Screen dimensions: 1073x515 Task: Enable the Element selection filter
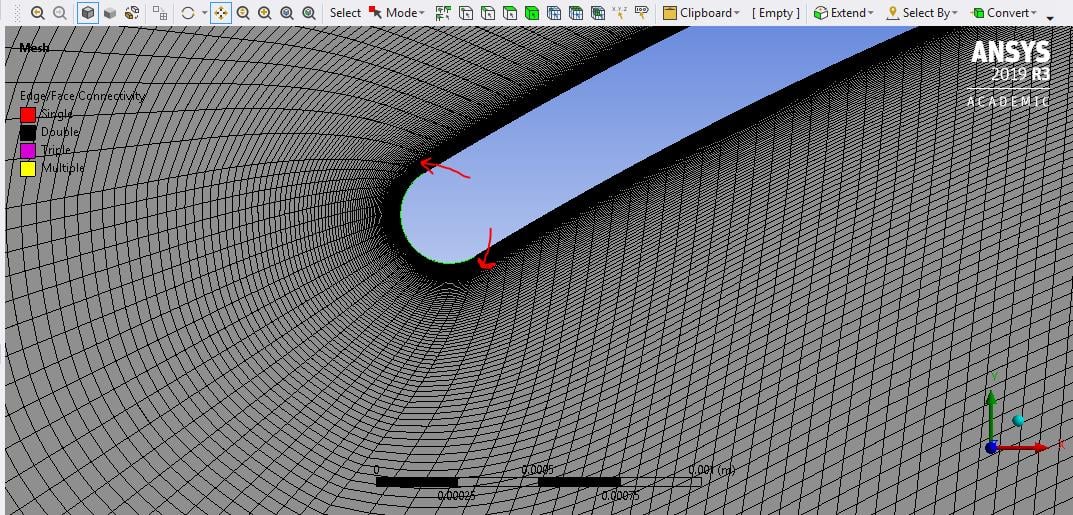tap(597, 12)
